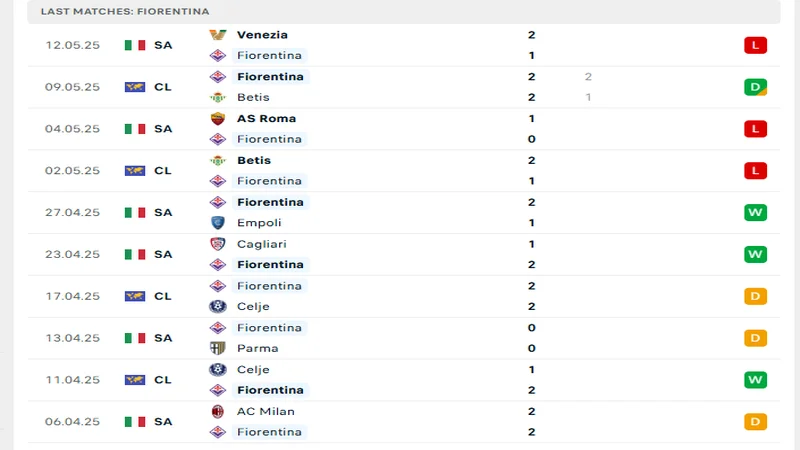Viewport: 800px width, 450px height.
Task: Click the Parma team crest
Action: pos(217,348)
